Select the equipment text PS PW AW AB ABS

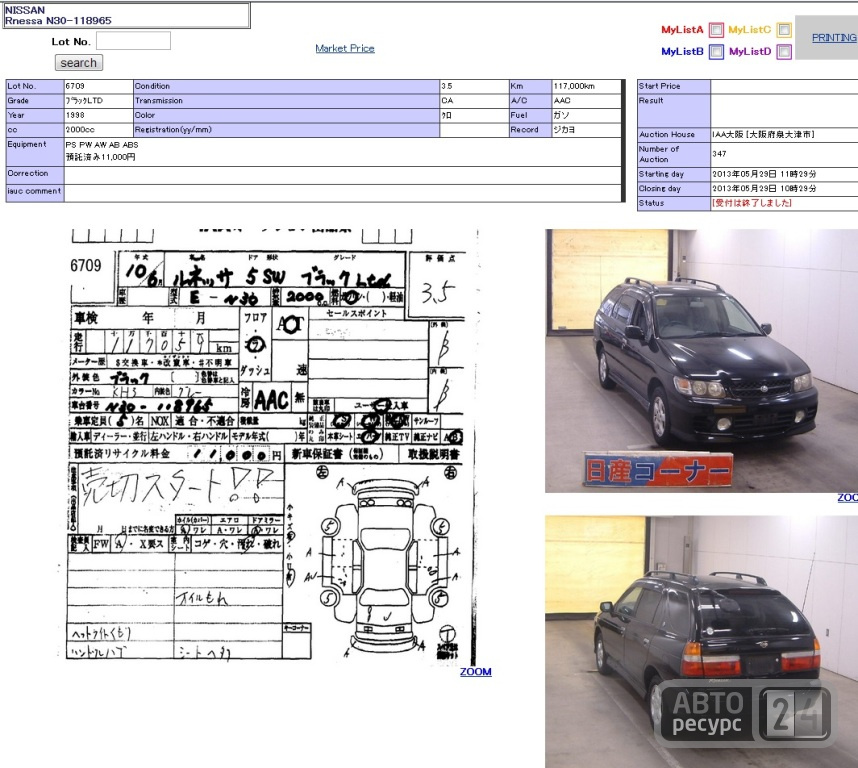[x=102, y=145]
